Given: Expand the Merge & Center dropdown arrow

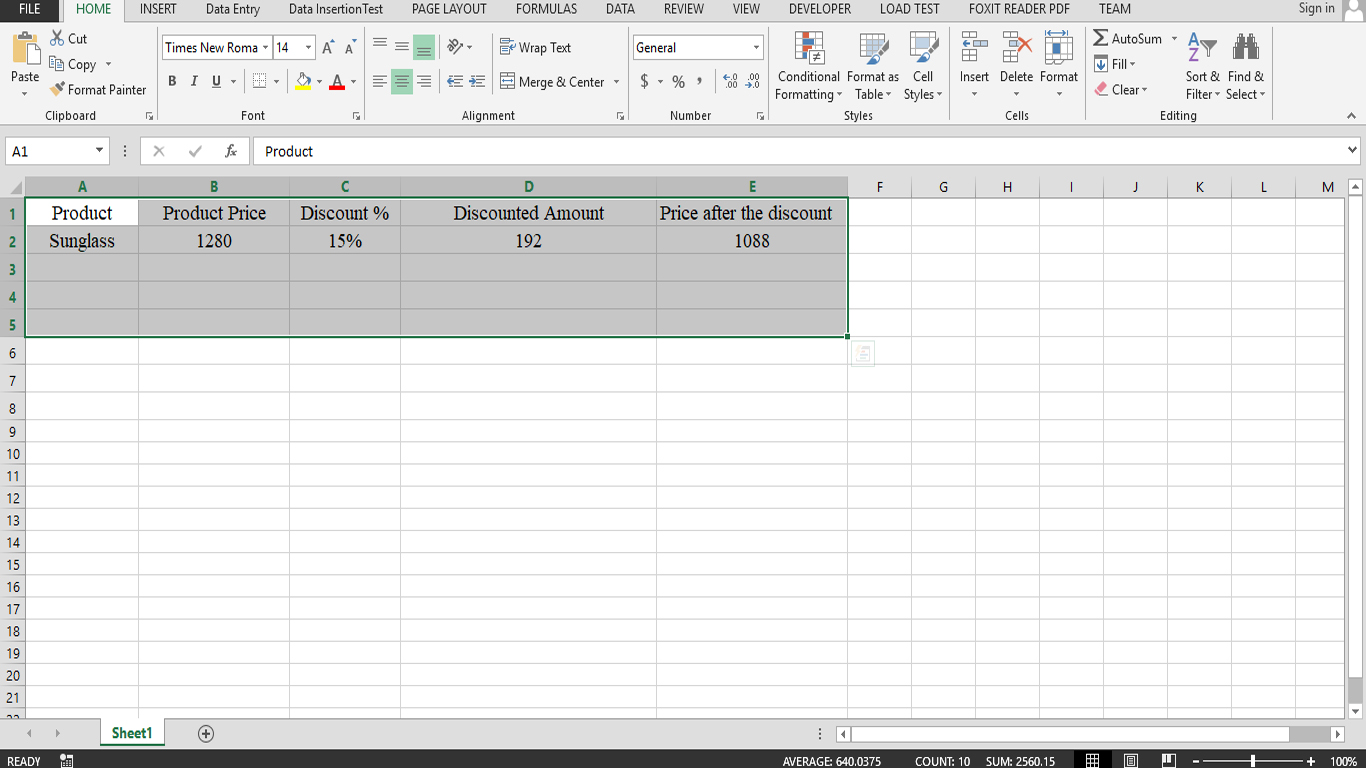Looking at the screenshot, I should (x=616, y=82).
